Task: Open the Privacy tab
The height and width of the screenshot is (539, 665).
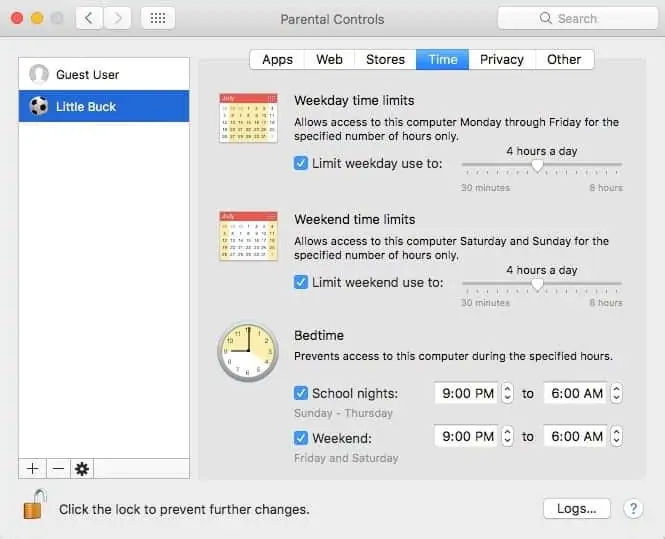Action: pyautogui.click(x=502, y=59)
